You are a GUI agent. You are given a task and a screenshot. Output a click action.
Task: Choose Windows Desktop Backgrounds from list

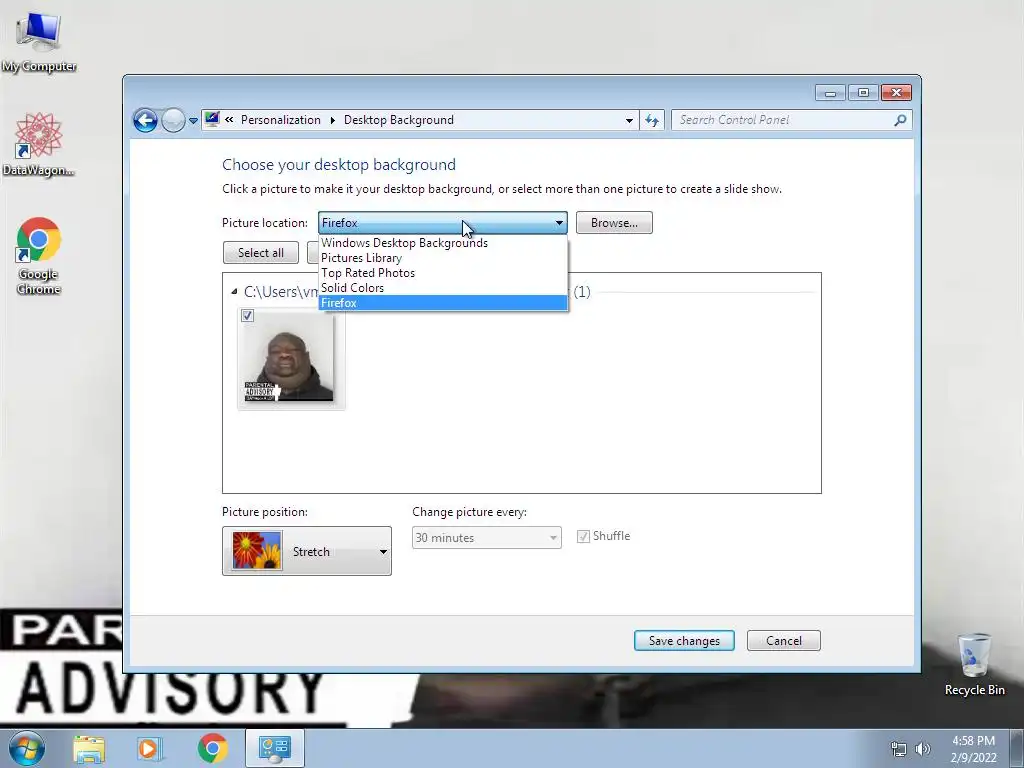443,243
